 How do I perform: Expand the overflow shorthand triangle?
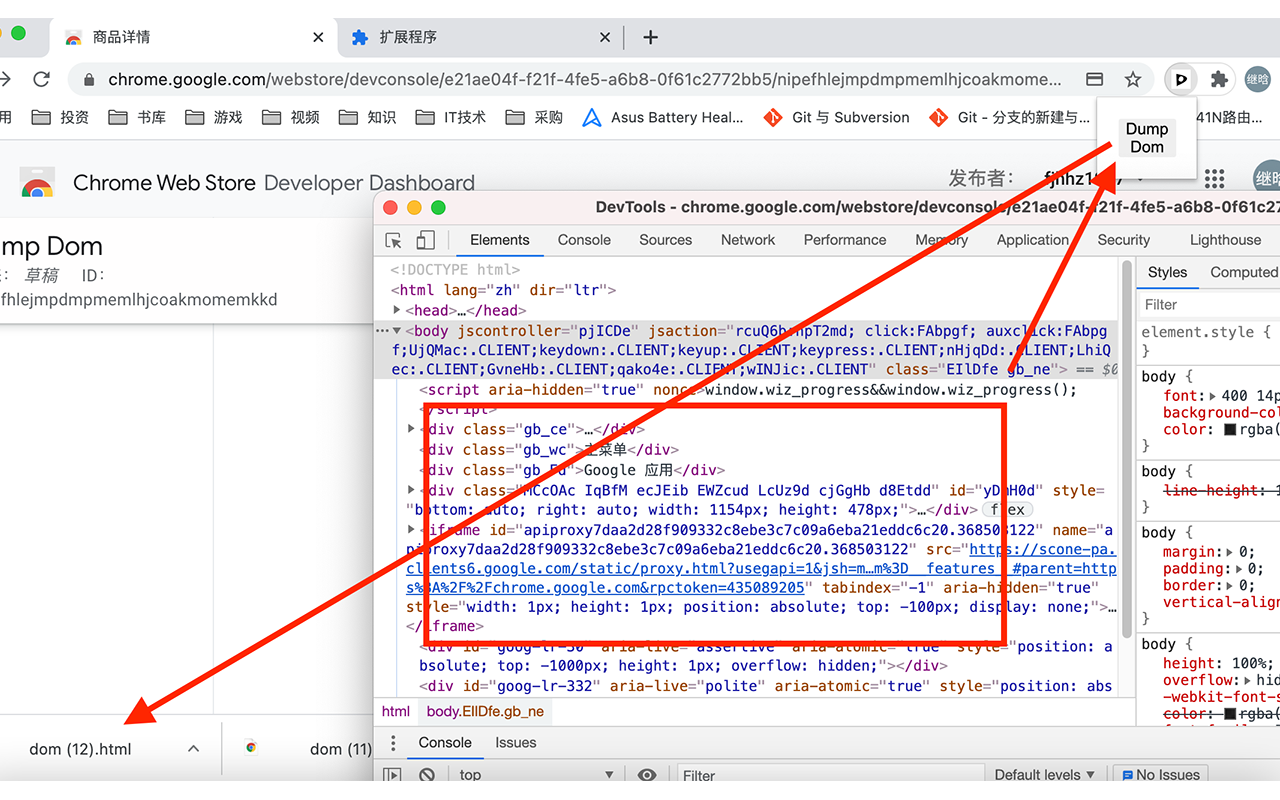[1247, 680]
